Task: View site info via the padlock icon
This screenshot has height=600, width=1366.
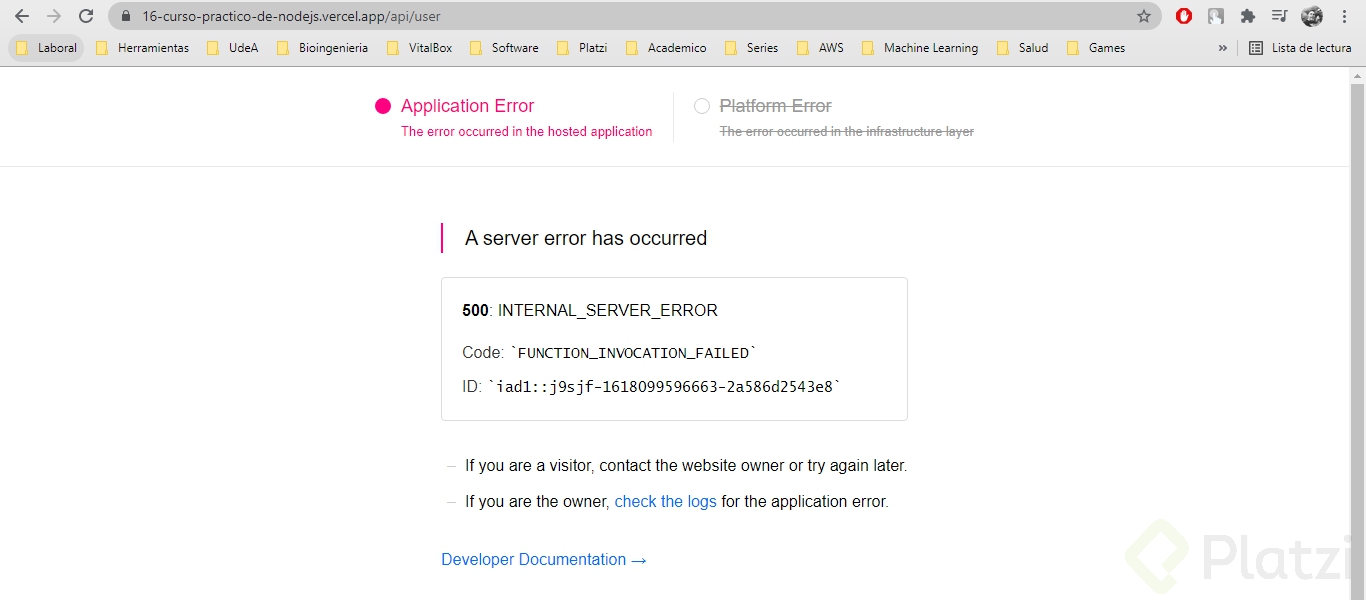Action: 126,16
